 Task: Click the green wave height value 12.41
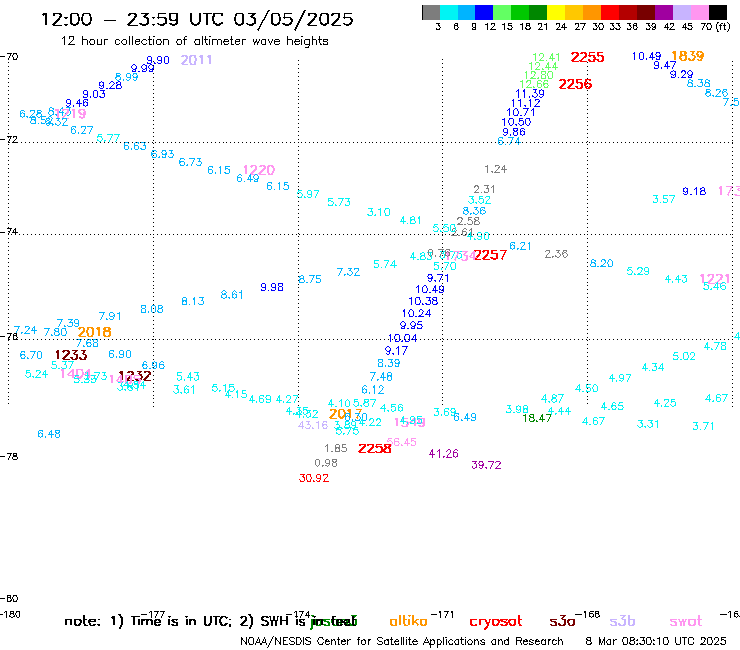click(x=546, y=58)
